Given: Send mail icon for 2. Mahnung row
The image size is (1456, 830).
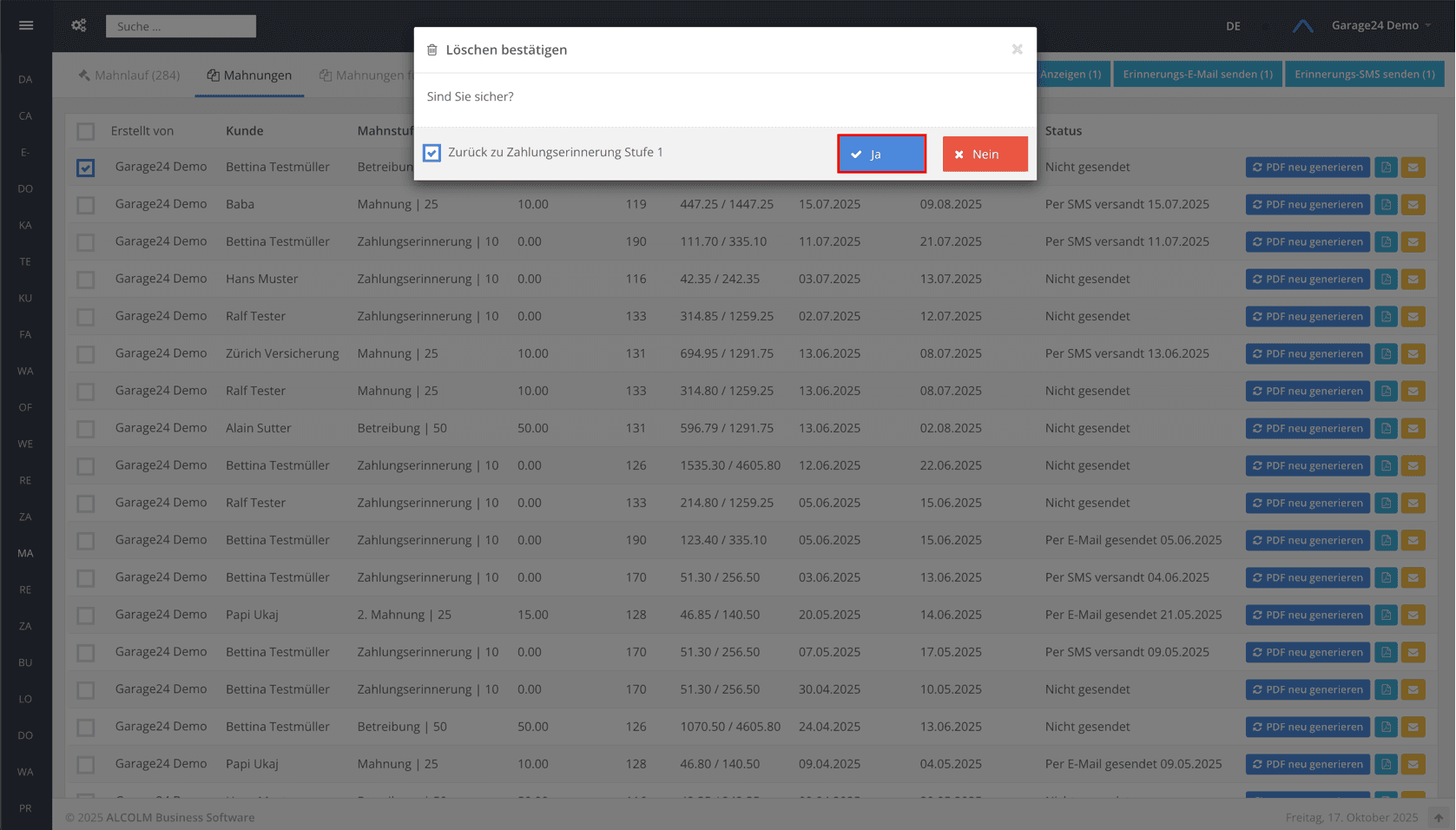Looking at the screenshot, I should pos(1413,616).
